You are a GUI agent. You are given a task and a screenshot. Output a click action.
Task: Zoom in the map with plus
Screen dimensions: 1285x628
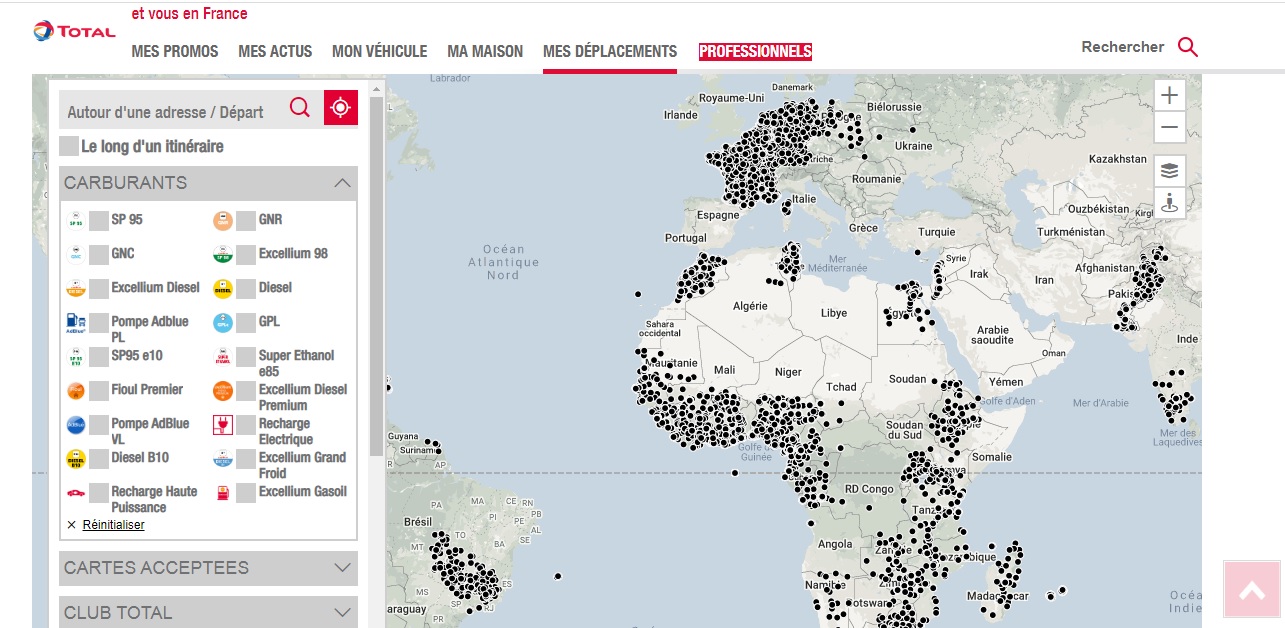coord(1170,96)
